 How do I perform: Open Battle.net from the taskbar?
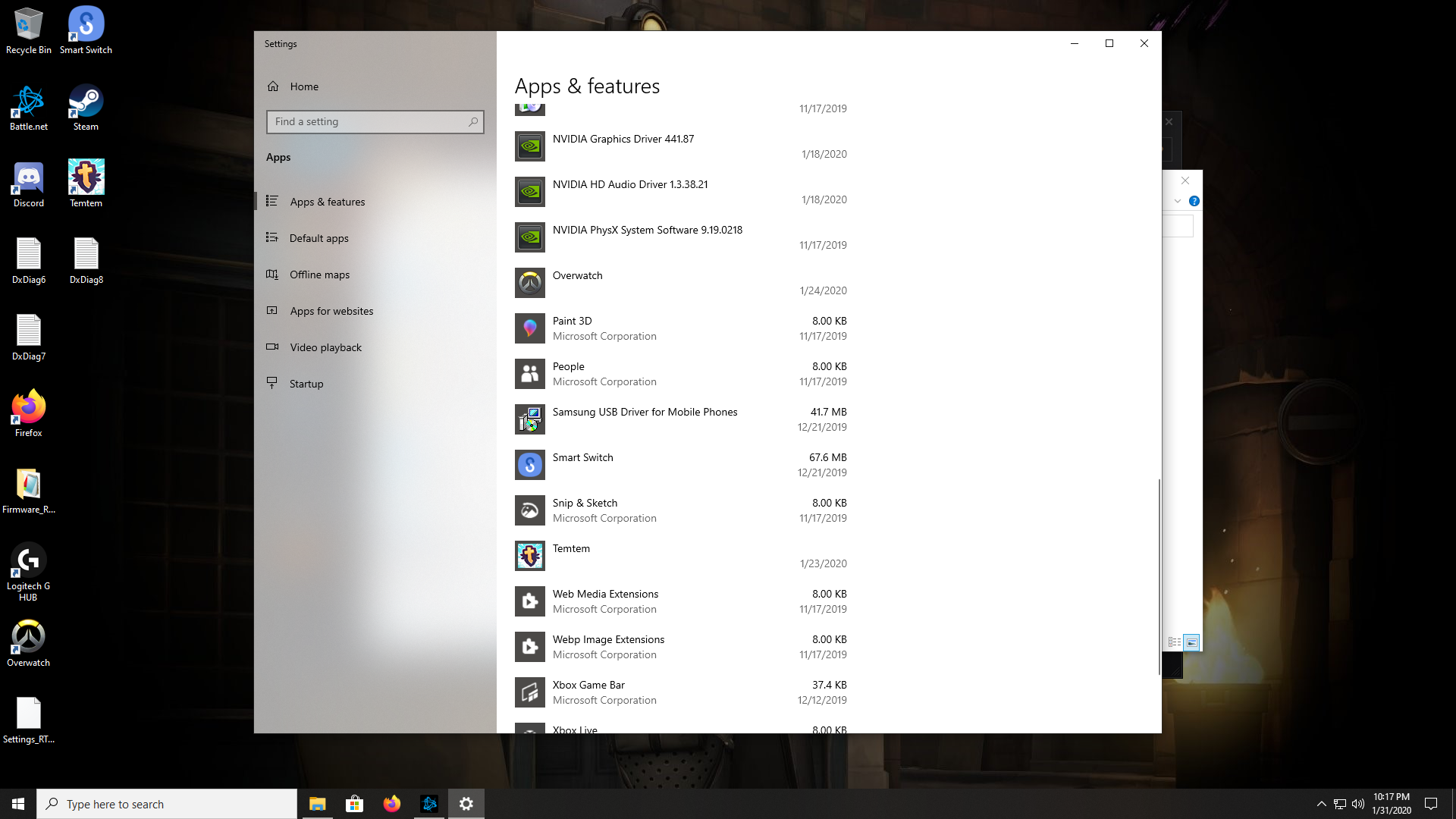[x=429, y=804]
